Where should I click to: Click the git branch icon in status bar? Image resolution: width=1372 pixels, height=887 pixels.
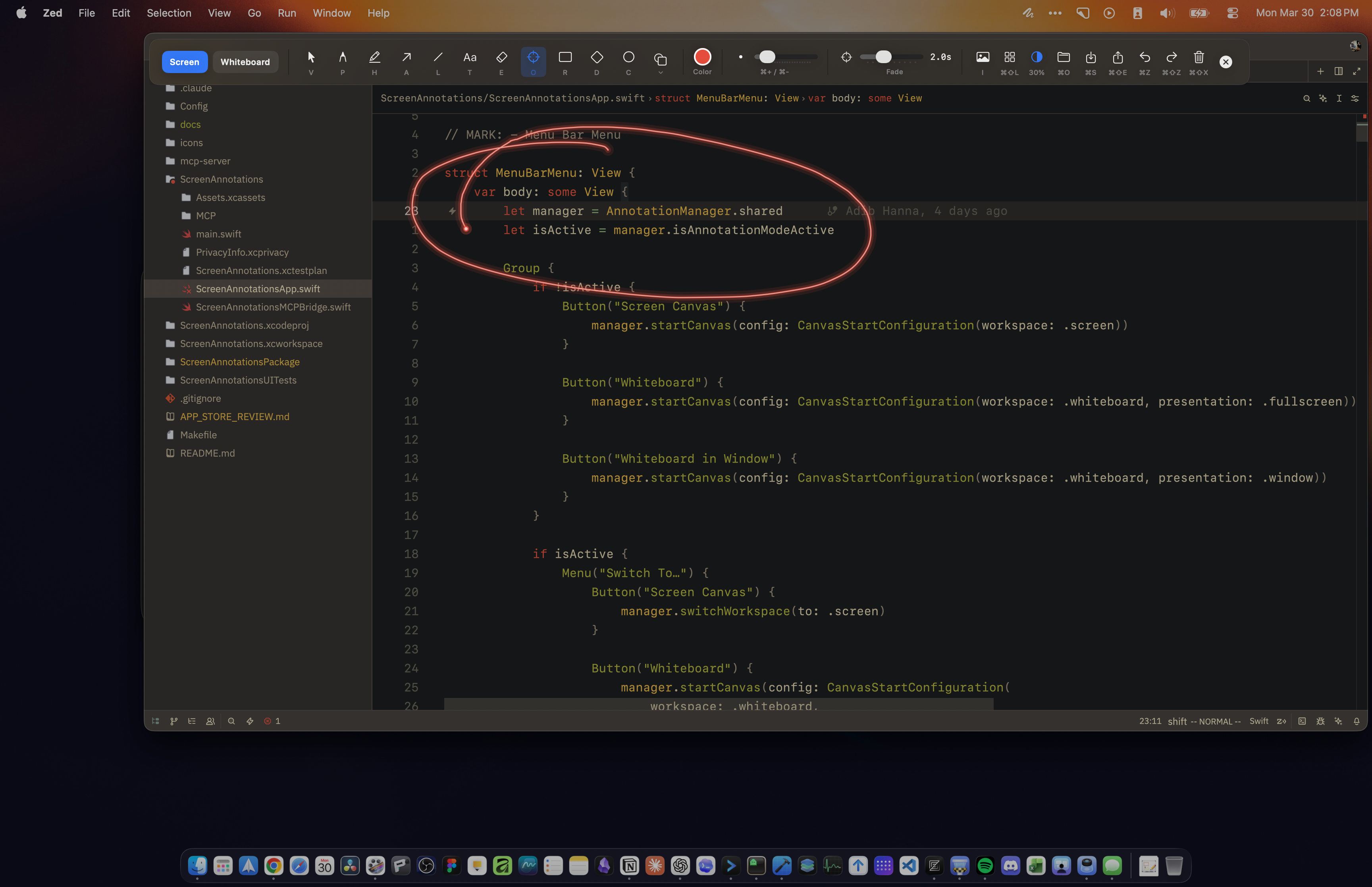tap(174, 721)
